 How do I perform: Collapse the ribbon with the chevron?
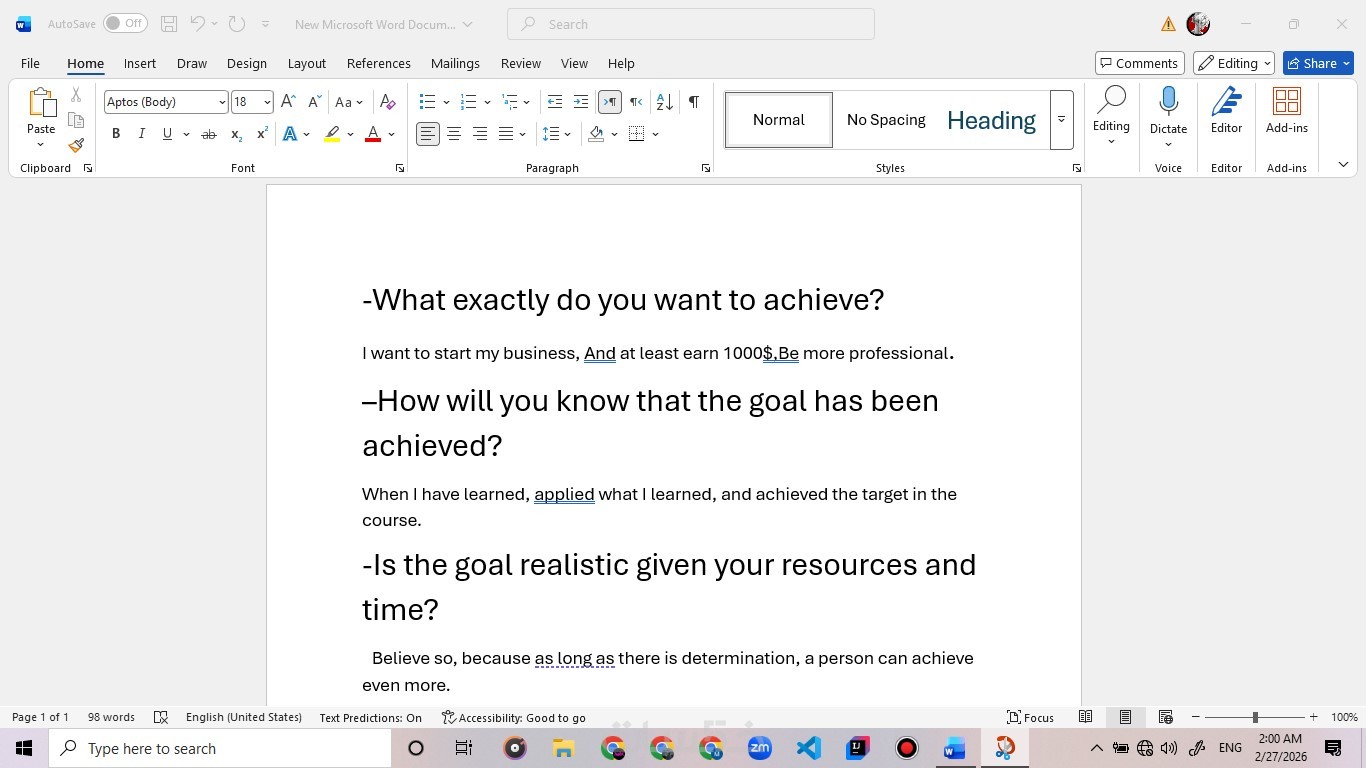[x=1343, y=165]
